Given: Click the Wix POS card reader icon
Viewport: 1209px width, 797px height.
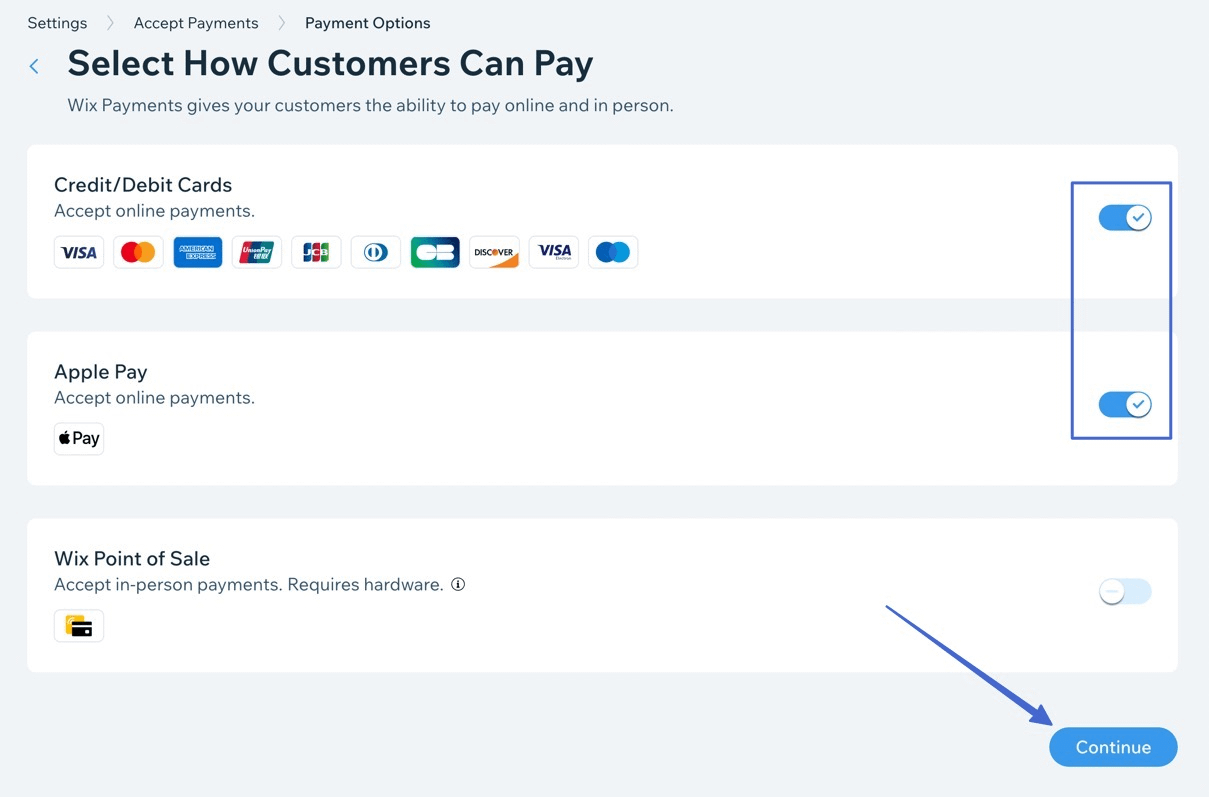Looking at the screenshot, I should [x=78, y=625].
